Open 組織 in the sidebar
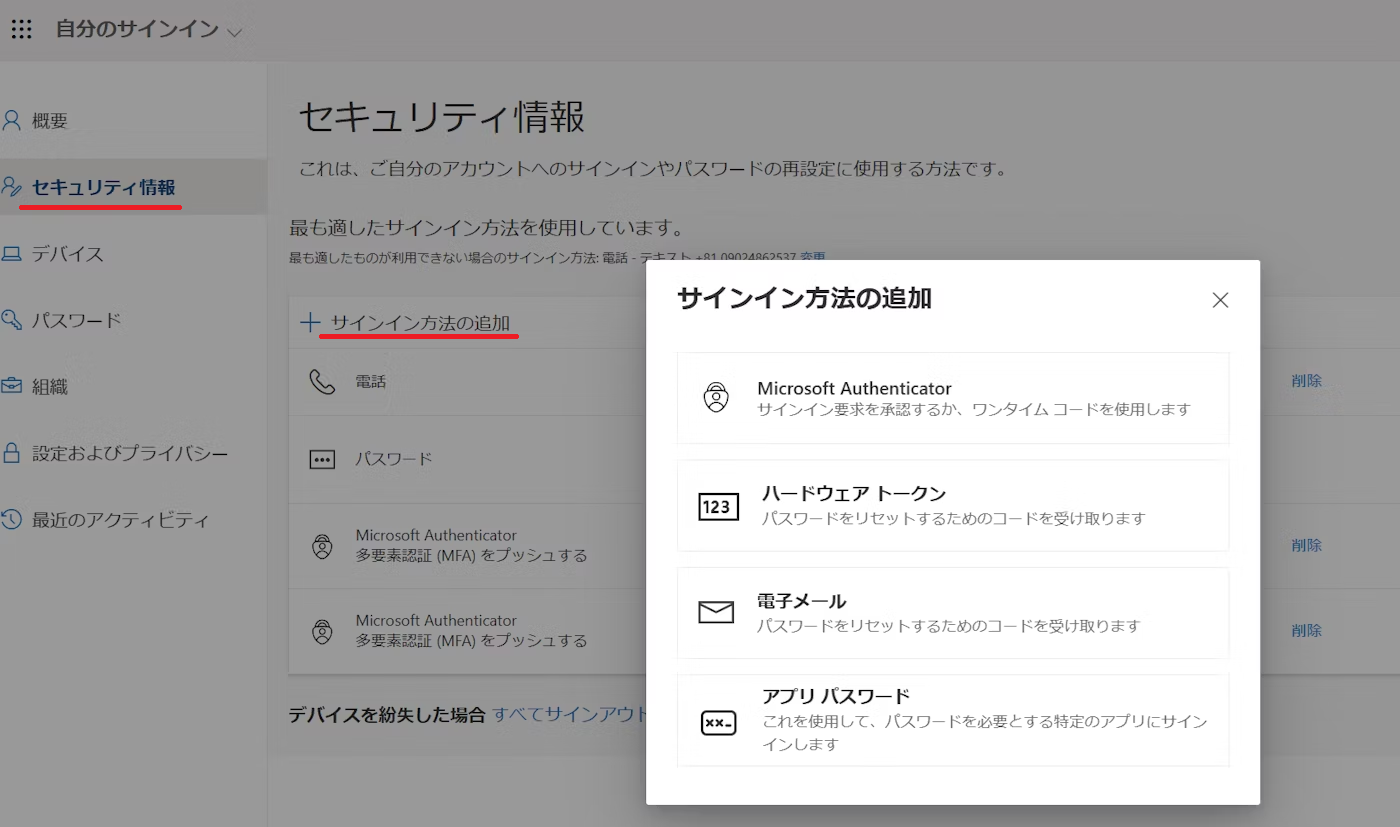 point(50,387)
